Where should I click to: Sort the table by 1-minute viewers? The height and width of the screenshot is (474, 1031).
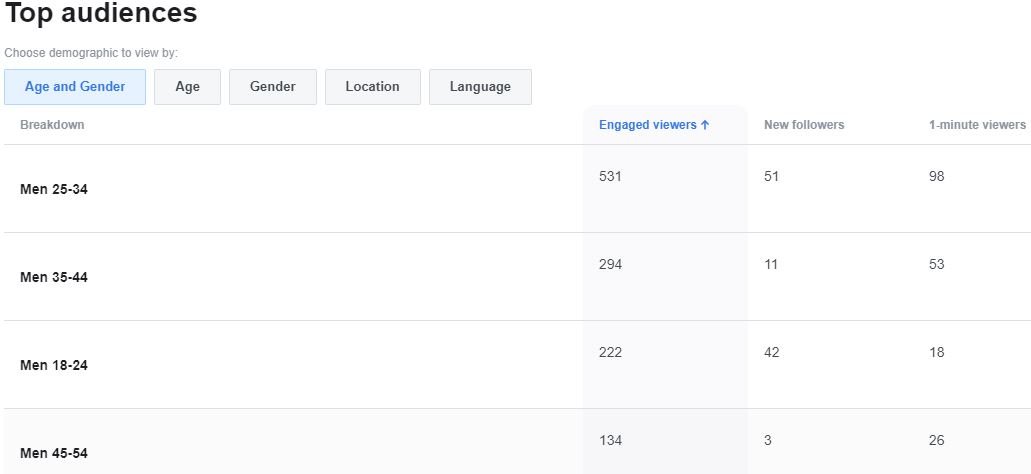click(977, 125)
